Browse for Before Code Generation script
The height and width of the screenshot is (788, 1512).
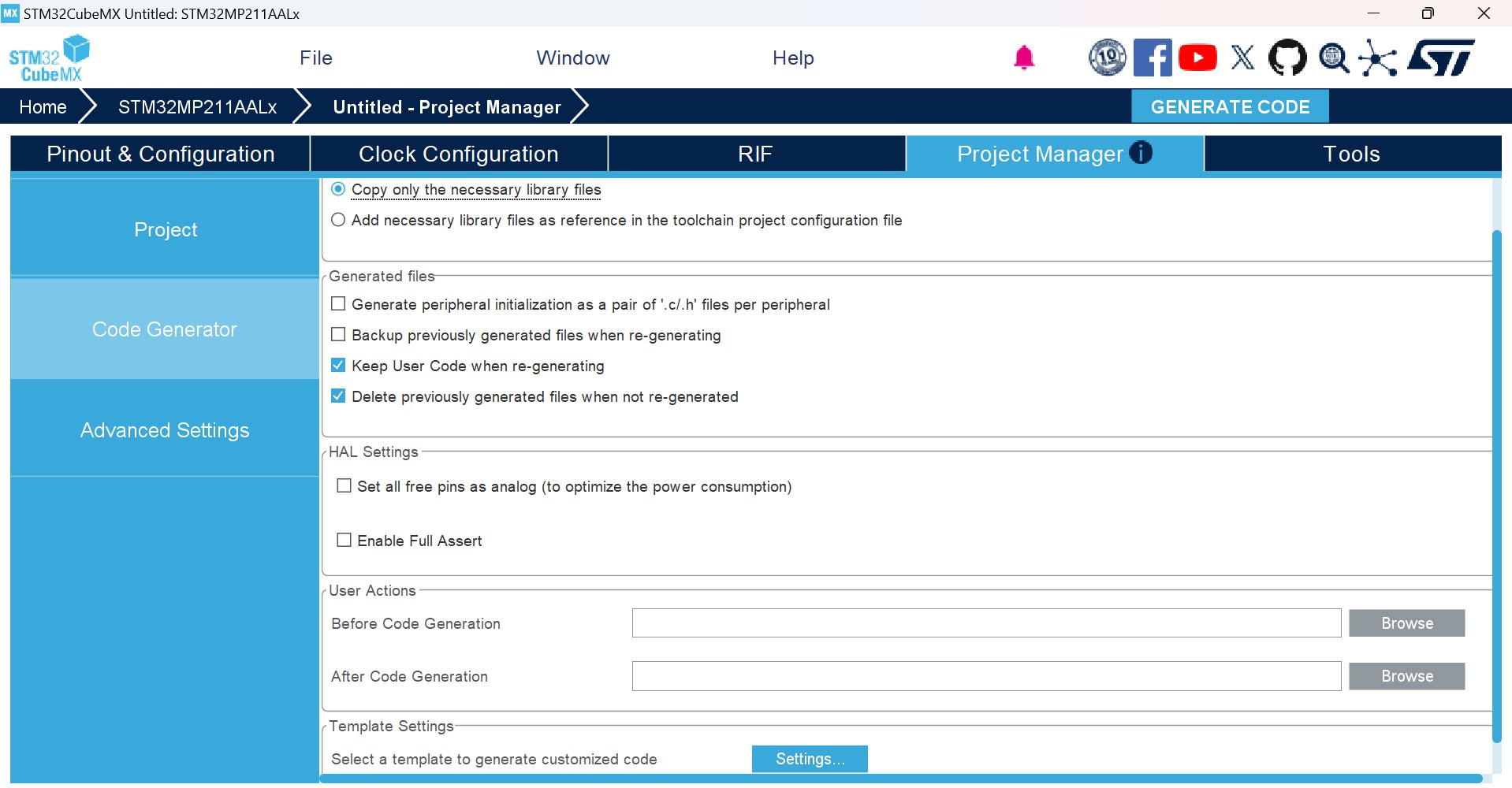1407,623
